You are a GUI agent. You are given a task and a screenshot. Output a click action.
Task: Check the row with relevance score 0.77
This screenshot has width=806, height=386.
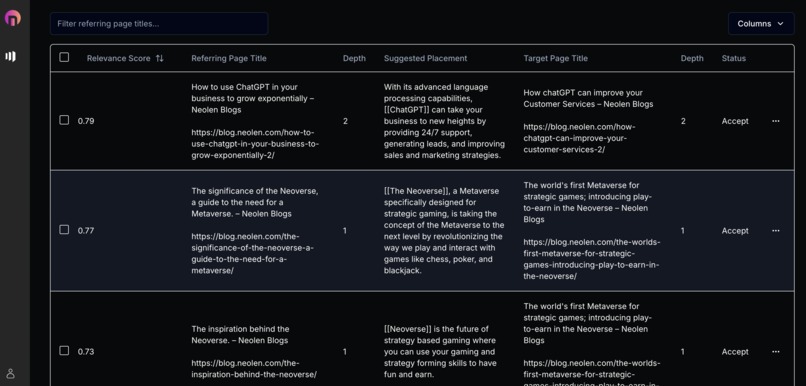64,229
